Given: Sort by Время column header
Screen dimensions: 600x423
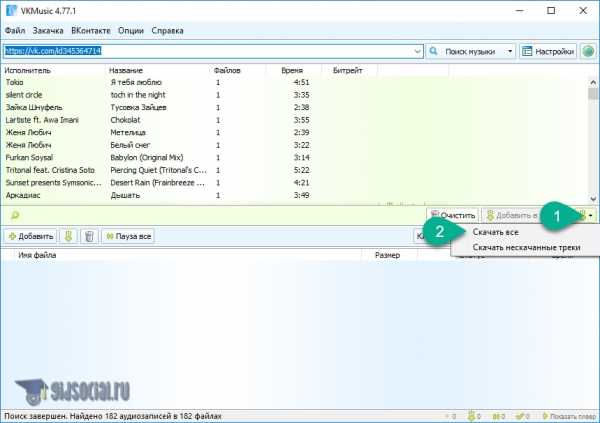Looking at the screenshot, I should coord(292,70).
